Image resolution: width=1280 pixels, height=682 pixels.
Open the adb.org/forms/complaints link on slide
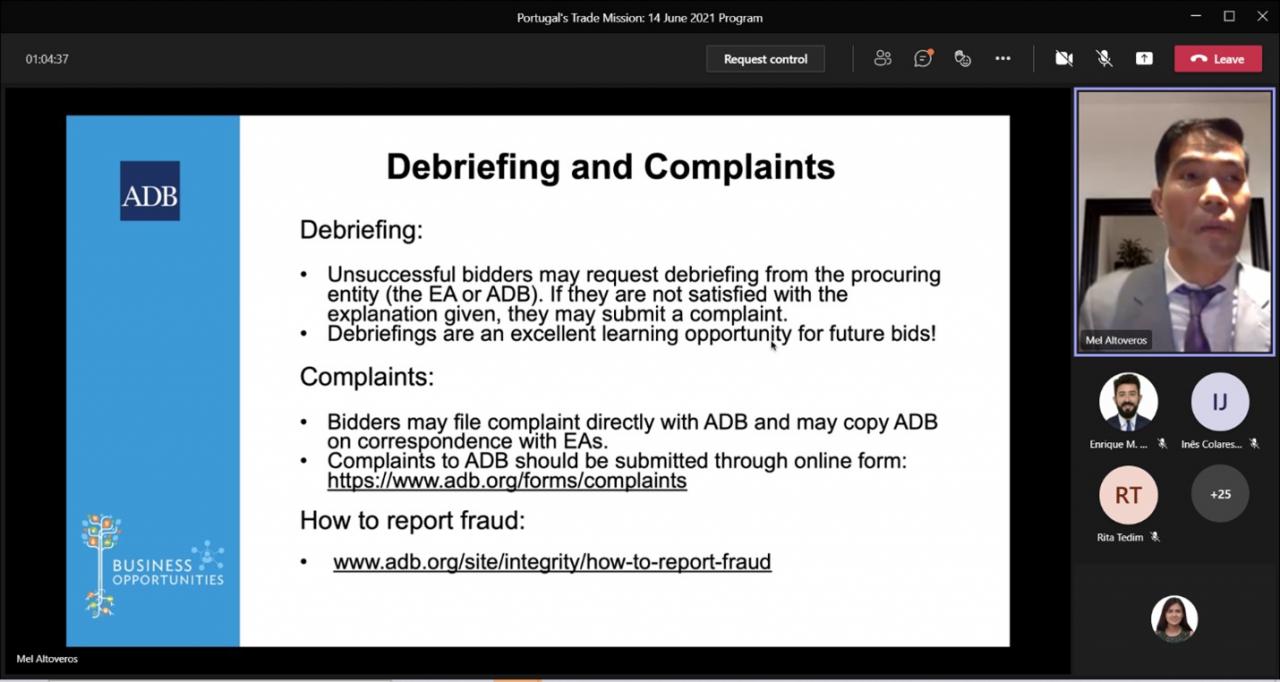point(507,480)
